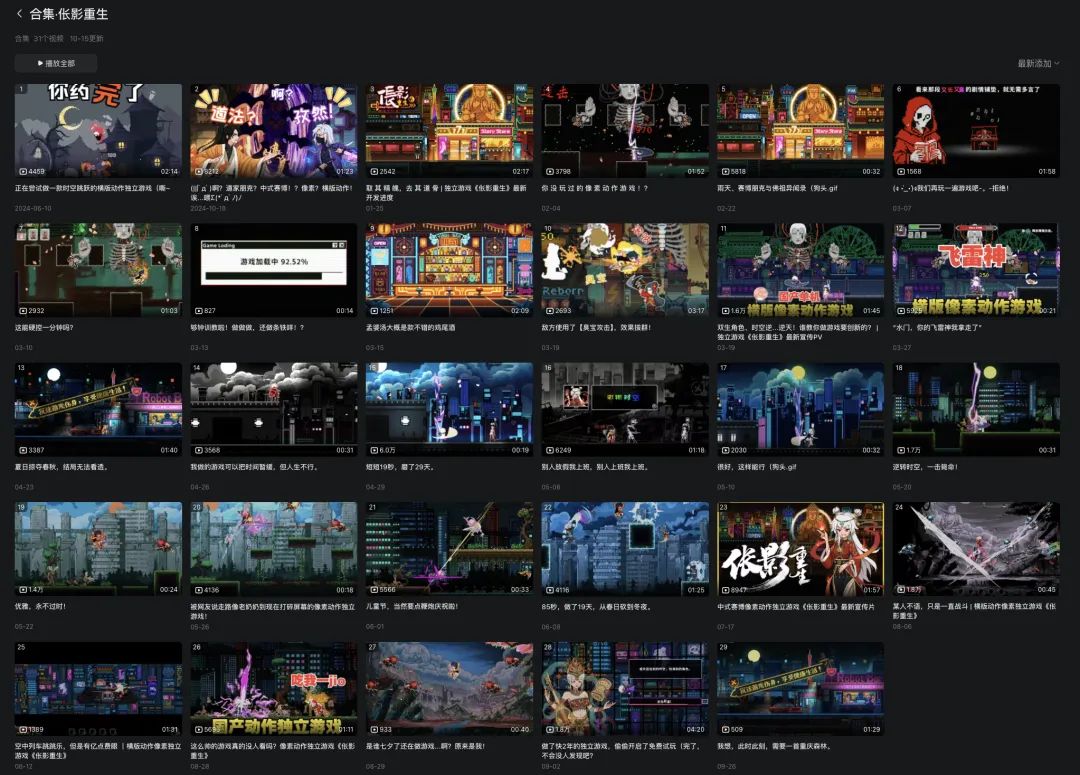1080x775 pixels.
Task: Open video 23 thumbnail with 伥影重生 calligraphy
Action: [x=800, y=549]
